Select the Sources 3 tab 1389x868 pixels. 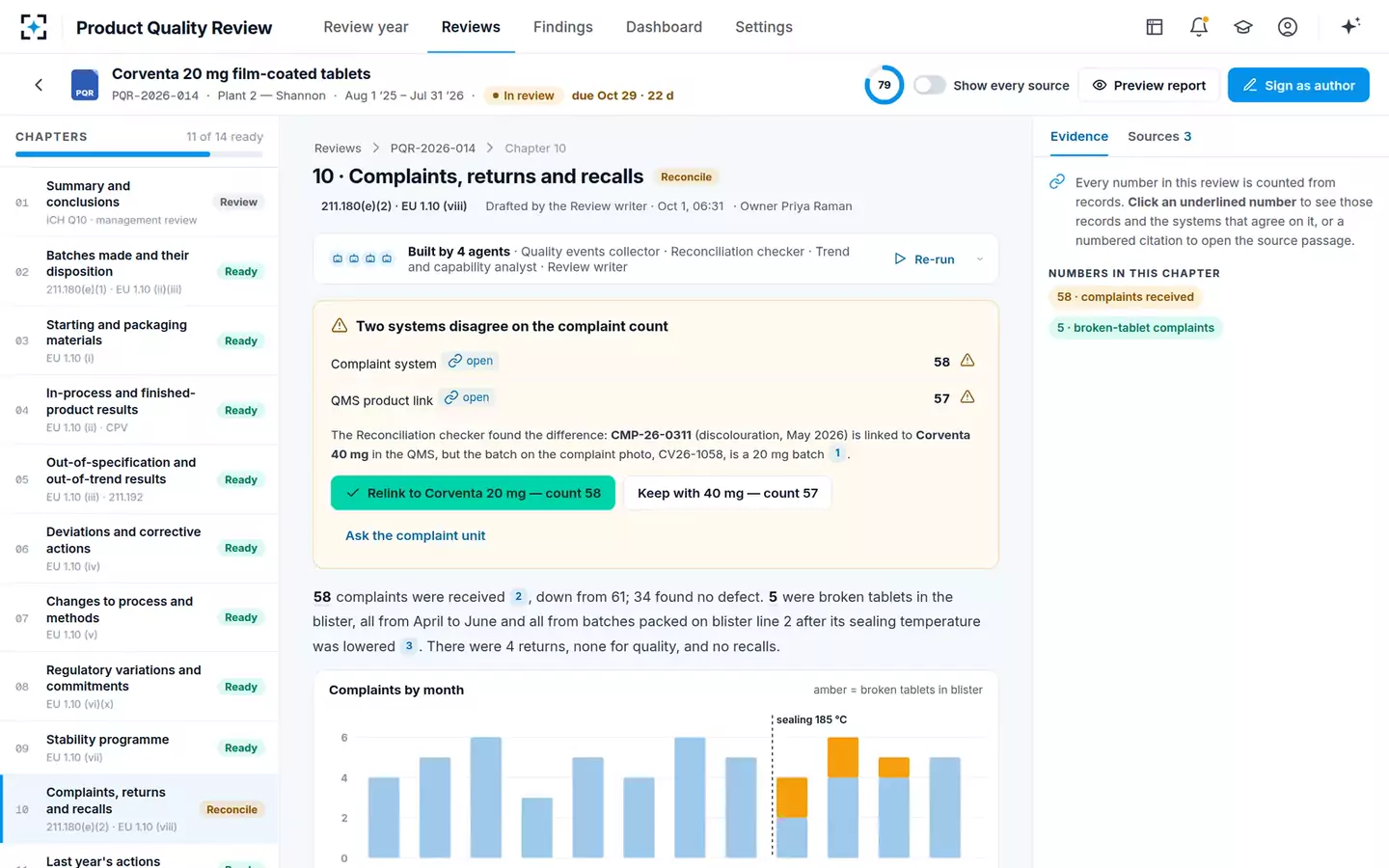coord(1159,137)
